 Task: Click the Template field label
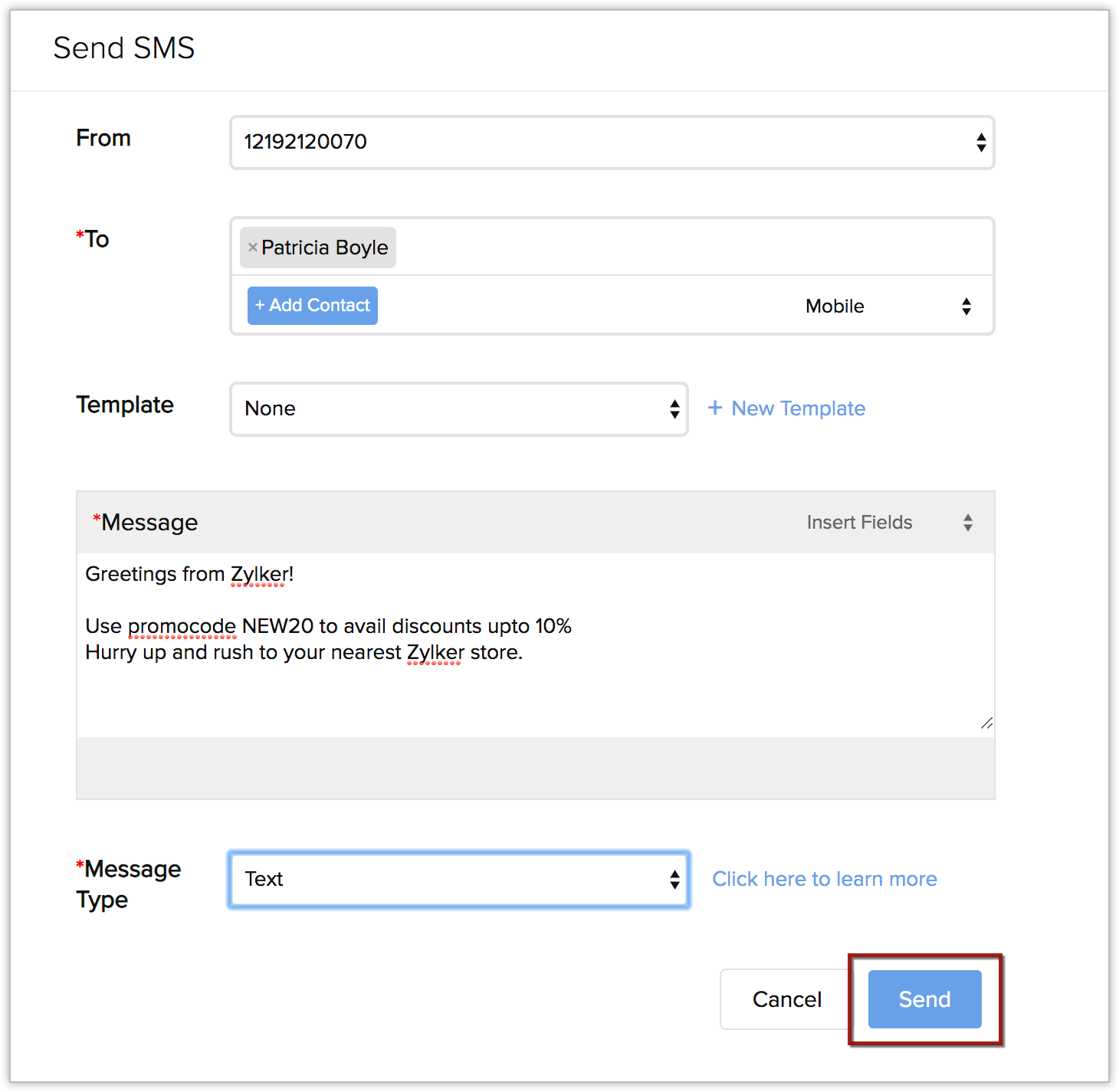[x=125, y=405]
